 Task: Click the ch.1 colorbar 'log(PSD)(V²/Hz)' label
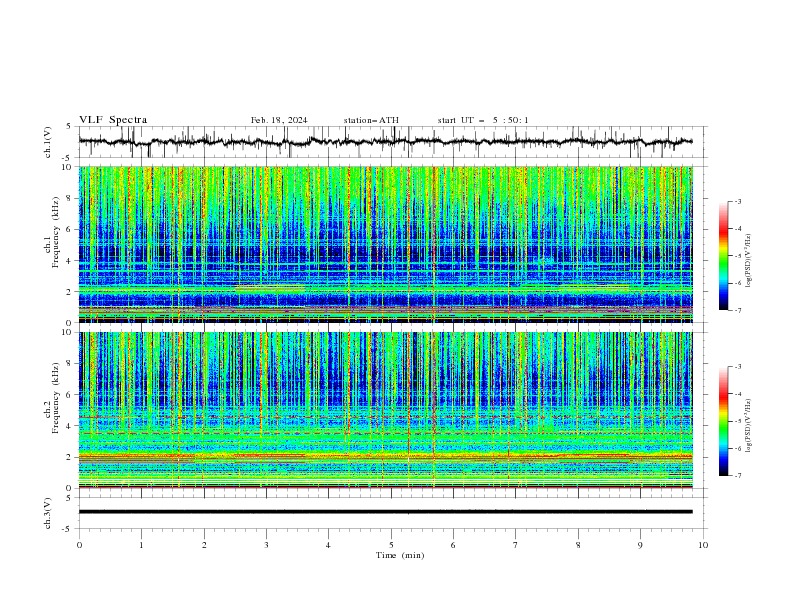pyautogui.click(x=749, y=261)
